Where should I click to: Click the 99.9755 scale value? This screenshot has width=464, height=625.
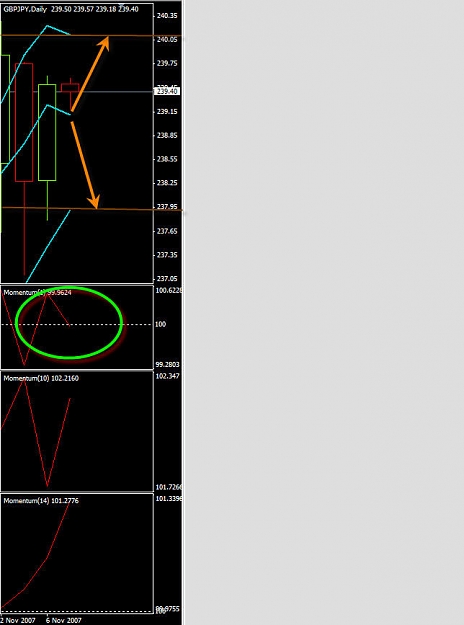click(167, 609)
